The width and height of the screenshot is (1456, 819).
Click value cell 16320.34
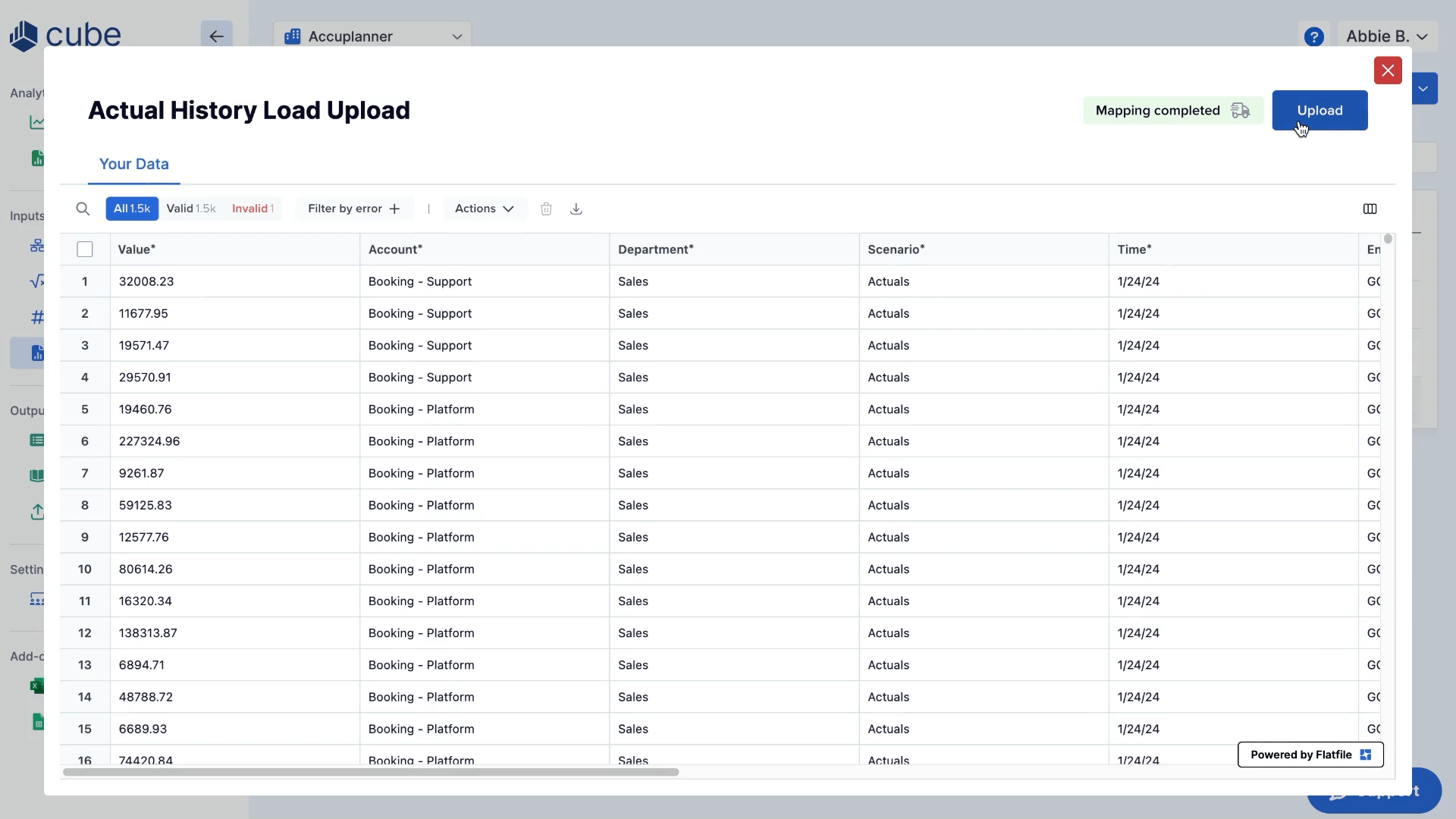[x=235, y=601]
